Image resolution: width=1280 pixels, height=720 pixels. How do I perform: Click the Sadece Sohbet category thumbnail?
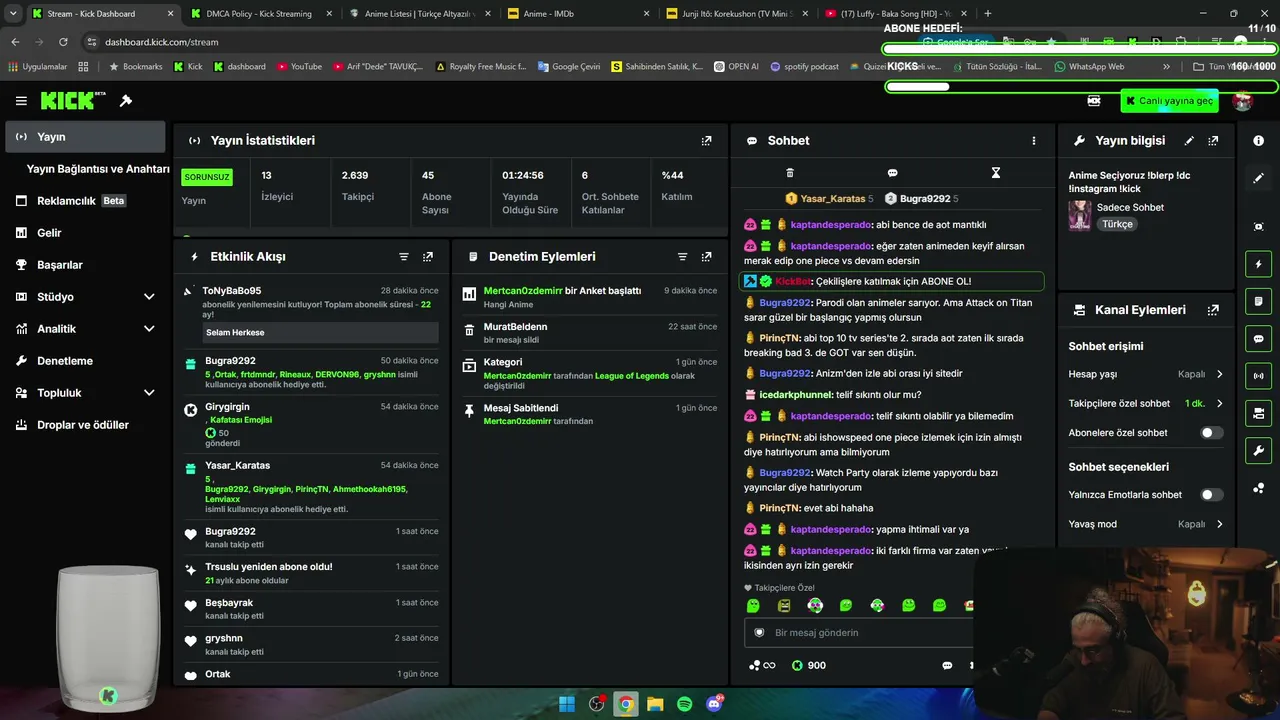coord(1080,215)
